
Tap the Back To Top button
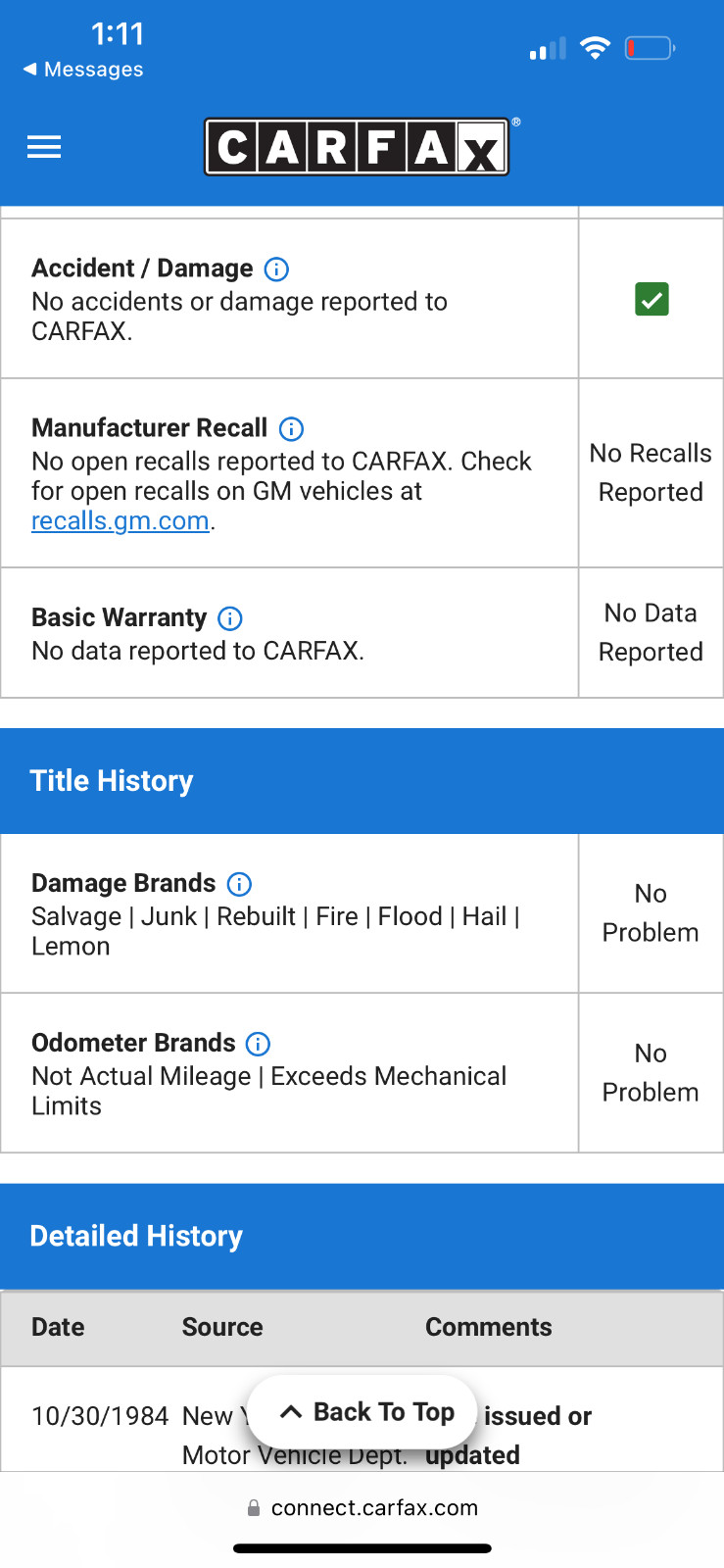[362, 1411]
